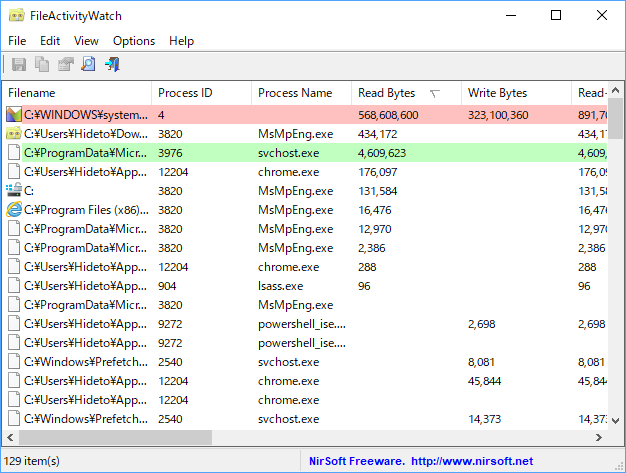This screenshot has width=626, height=473.
Task: Click the 129 item(s) status bar text
Action: point(32,461)
